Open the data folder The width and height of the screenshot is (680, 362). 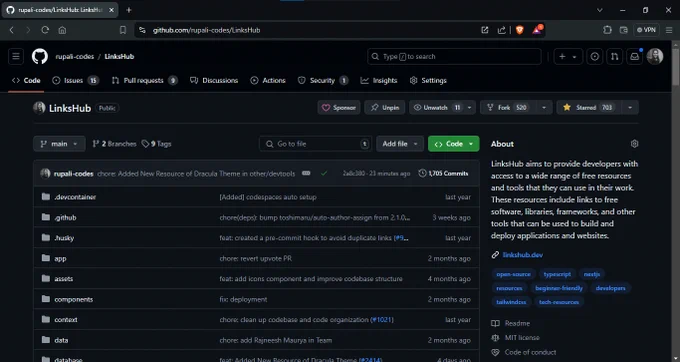pyautogui.click(x=61, y=340)
